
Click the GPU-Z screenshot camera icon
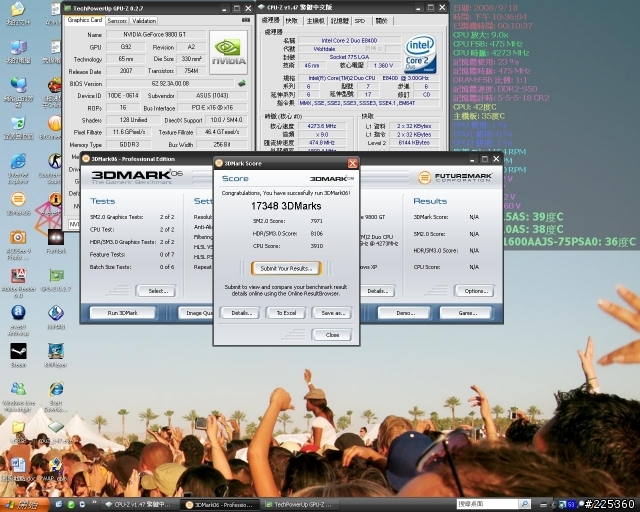(x=246, y=20)
